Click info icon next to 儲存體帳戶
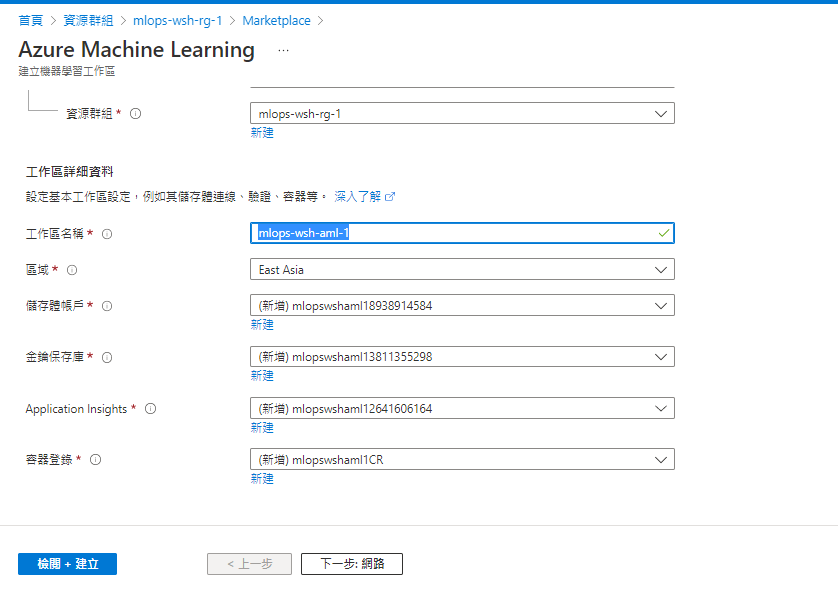 point(107,306)
